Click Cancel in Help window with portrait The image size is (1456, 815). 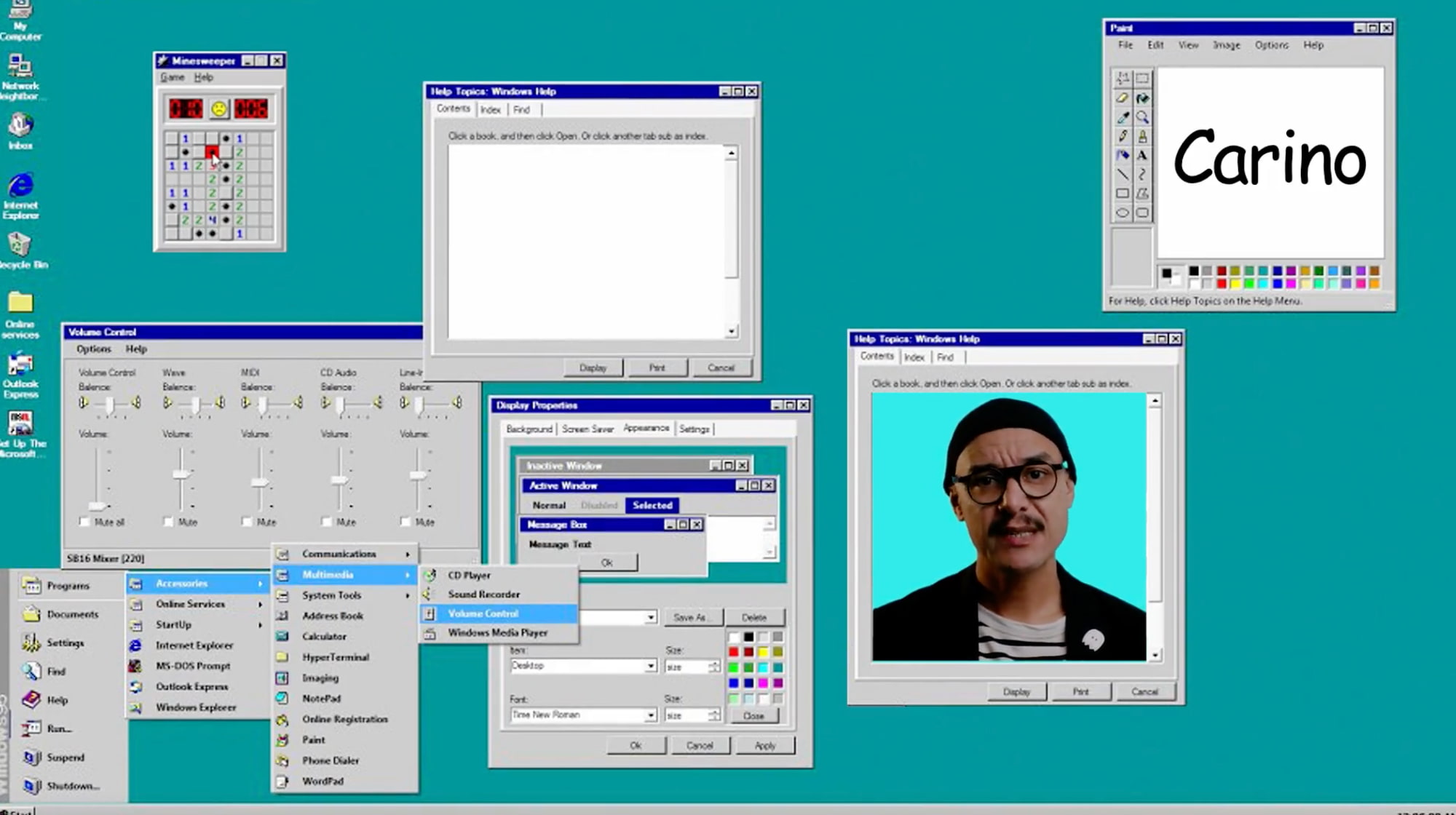[1144, 692]
